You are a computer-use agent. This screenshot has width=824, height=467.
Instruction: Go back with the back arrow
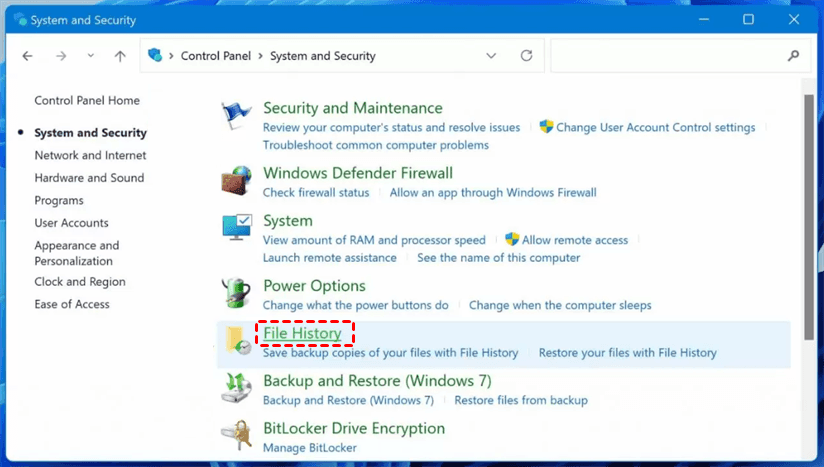click(x=27, y=56)
